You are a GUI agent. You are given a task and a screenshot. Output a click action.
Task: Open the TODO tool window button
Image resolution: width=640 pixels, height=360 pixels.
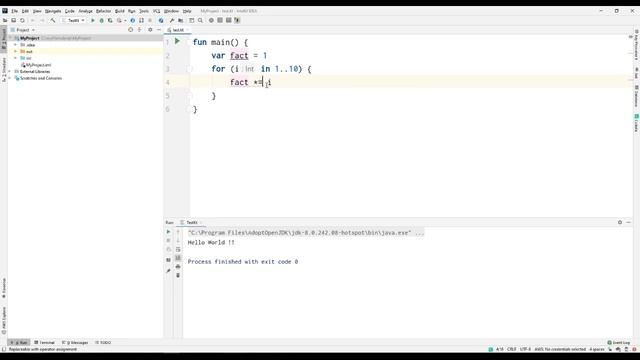click(103, 342)
